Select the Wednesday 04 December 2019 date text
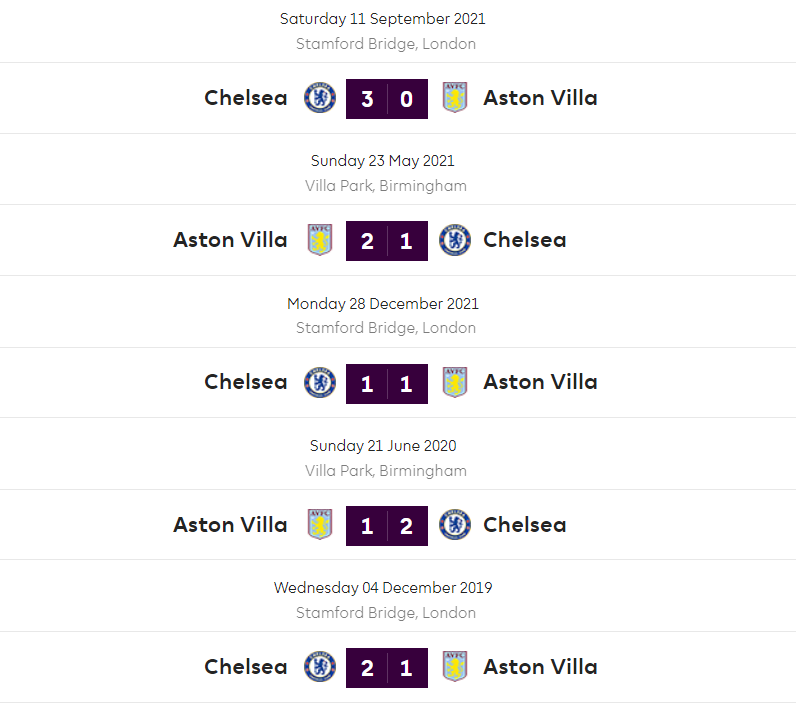Viewport: 796px width, 706px height. [x=383, y=588]
